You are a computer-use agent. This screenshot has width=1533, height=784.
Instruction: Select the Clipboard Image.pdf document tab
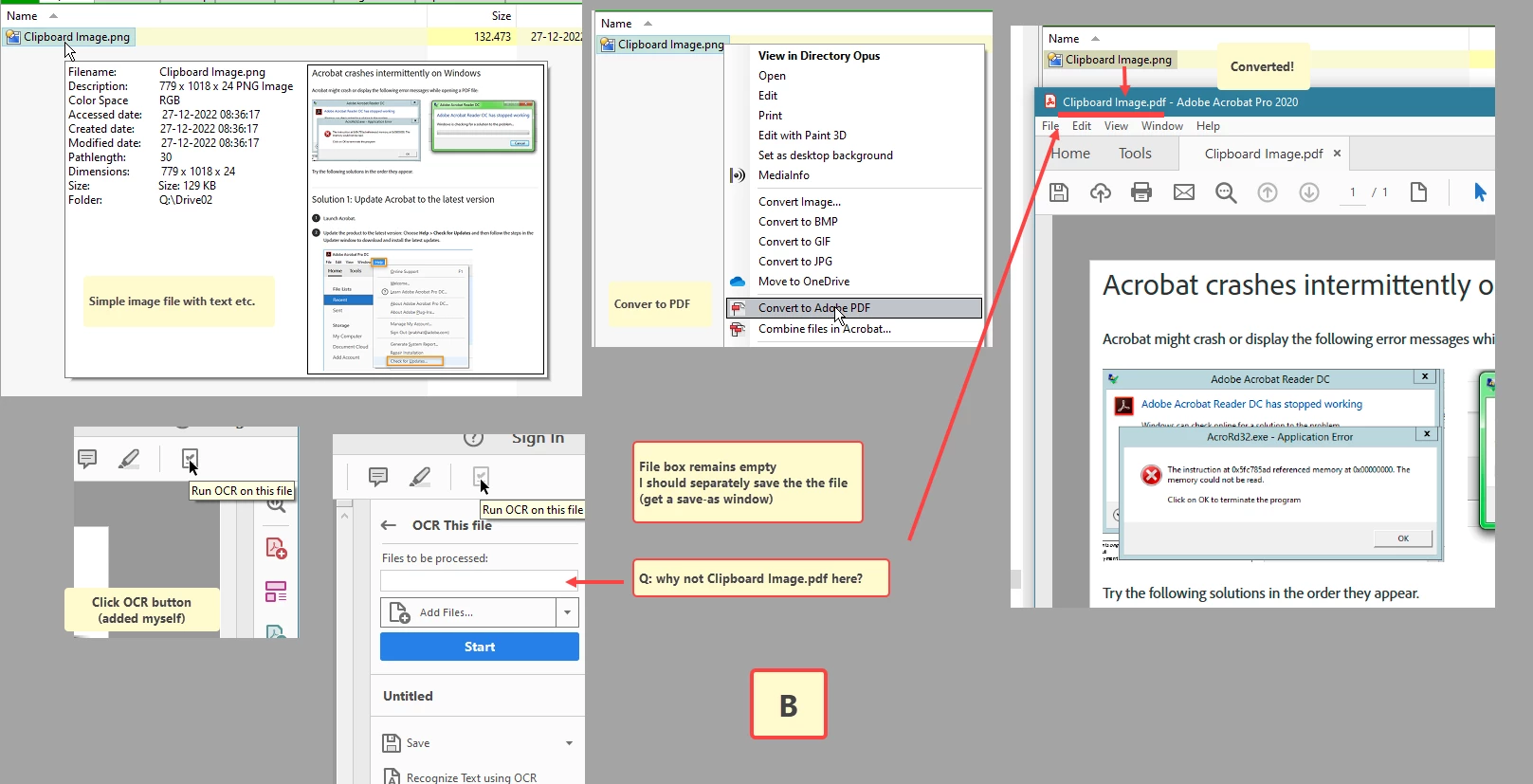(x=1263, y=154)
